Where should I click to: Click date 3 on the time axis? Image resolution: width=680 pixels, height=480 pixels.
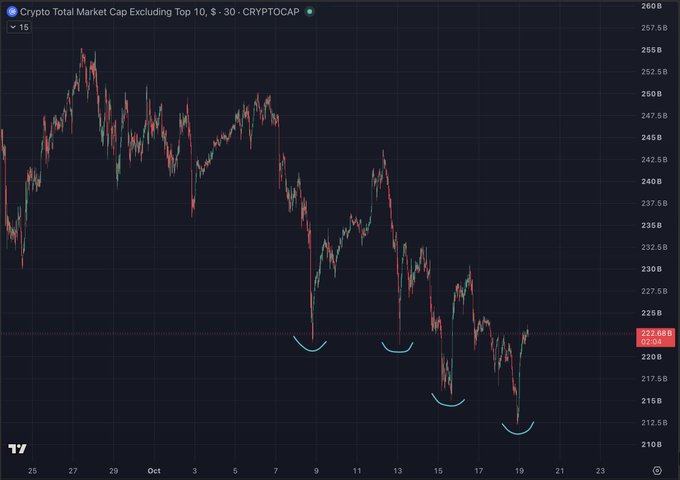pyautogui.click(x=195, y=470)
